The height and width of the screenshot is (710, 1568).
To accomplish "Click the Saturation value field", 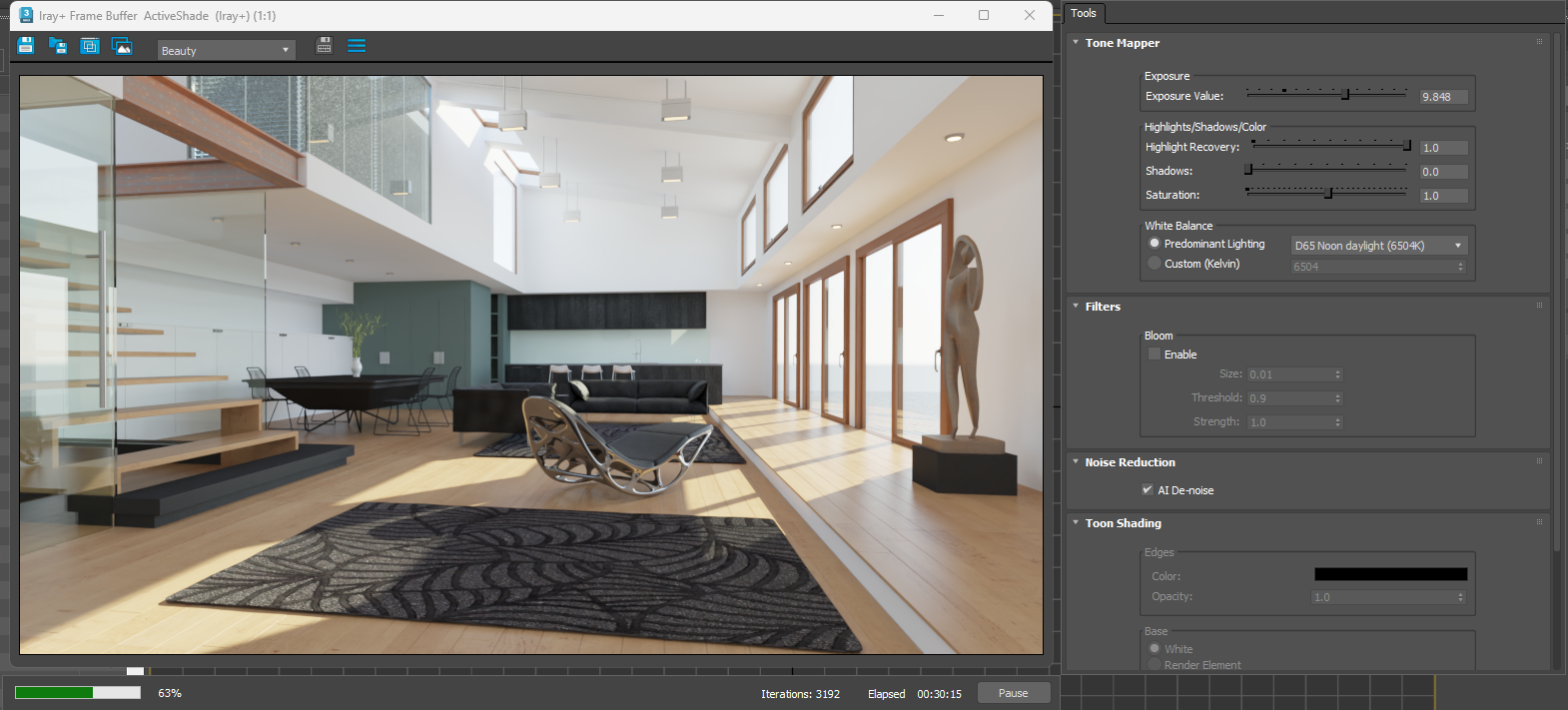I will click(1444, 196).
